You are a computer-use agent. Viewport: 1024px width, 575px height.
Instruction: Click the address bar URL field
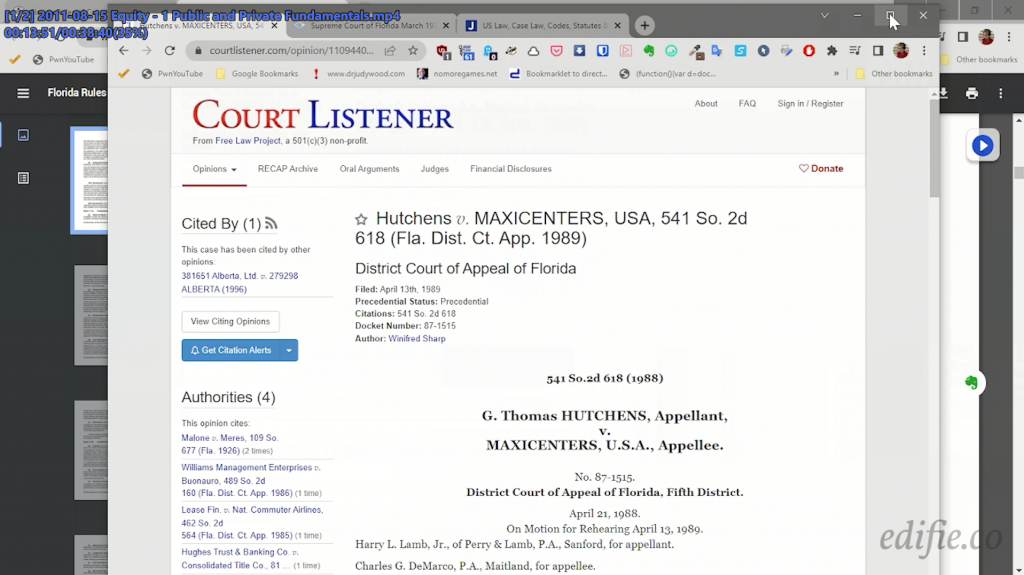coord(291,51)
